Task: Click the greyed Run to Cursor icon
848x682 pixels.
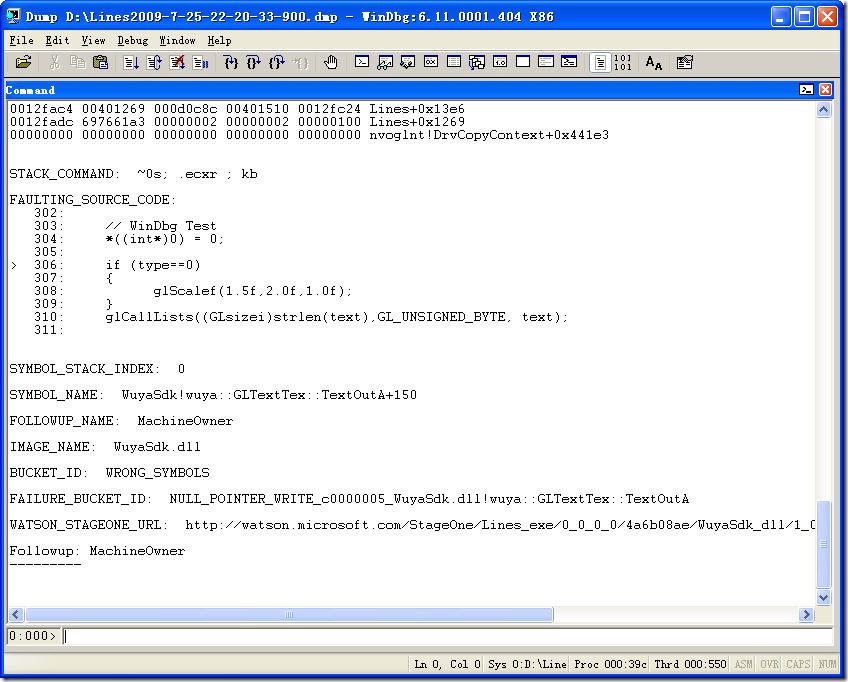Action: [300, 62]
